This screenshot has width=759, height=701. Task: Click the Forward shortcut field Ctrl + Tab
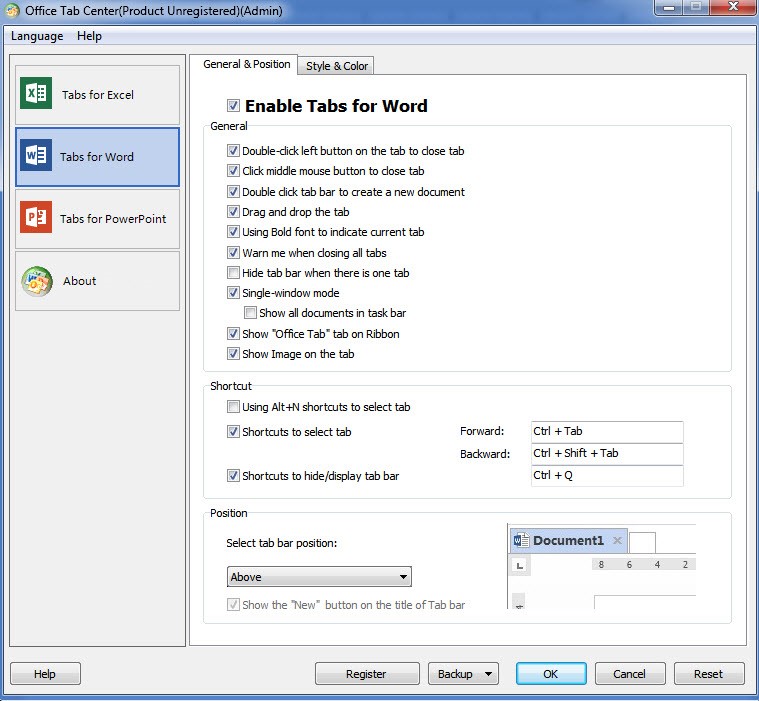click(x=607, y=431)
